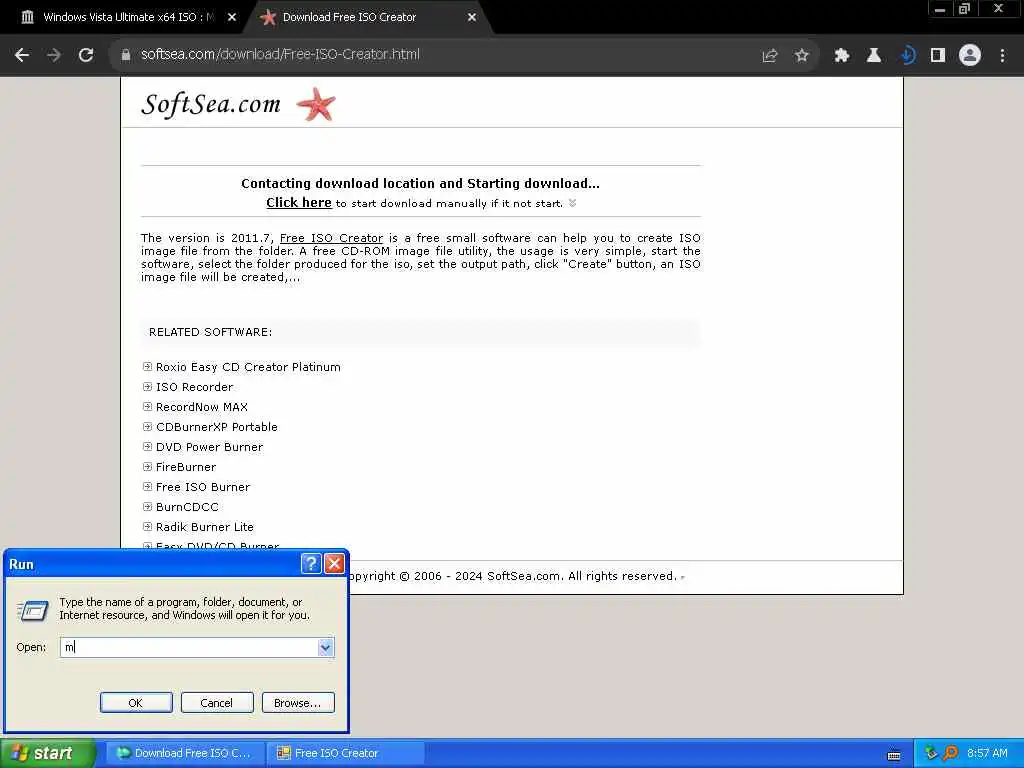1024x768 pixels.
Task: Open the RecordNow MAX link
Action: pos(202,407)
